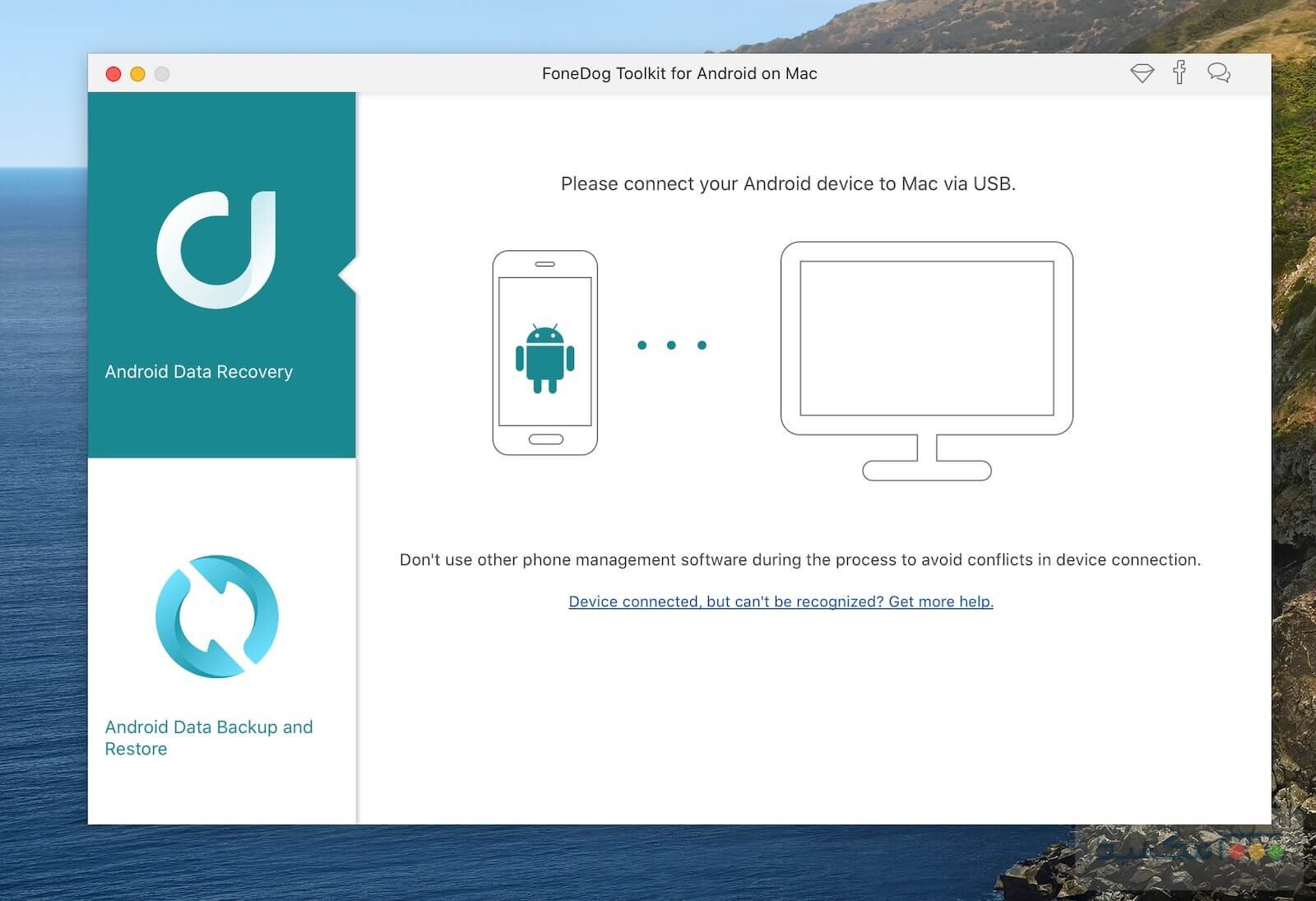1316x901 pixels.
Task: Open the device recognition help link
Action: coord(780,601)
